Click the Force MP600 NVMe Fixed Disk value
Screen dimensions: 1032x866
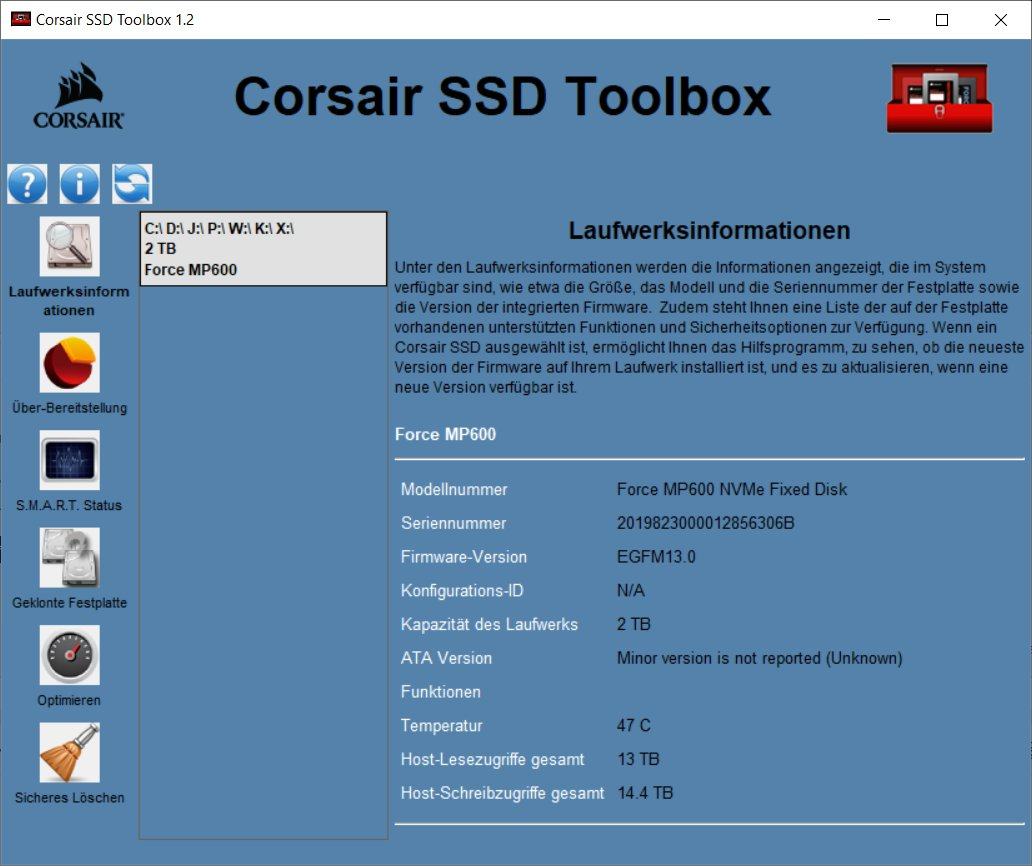click(x=732, y=489)
